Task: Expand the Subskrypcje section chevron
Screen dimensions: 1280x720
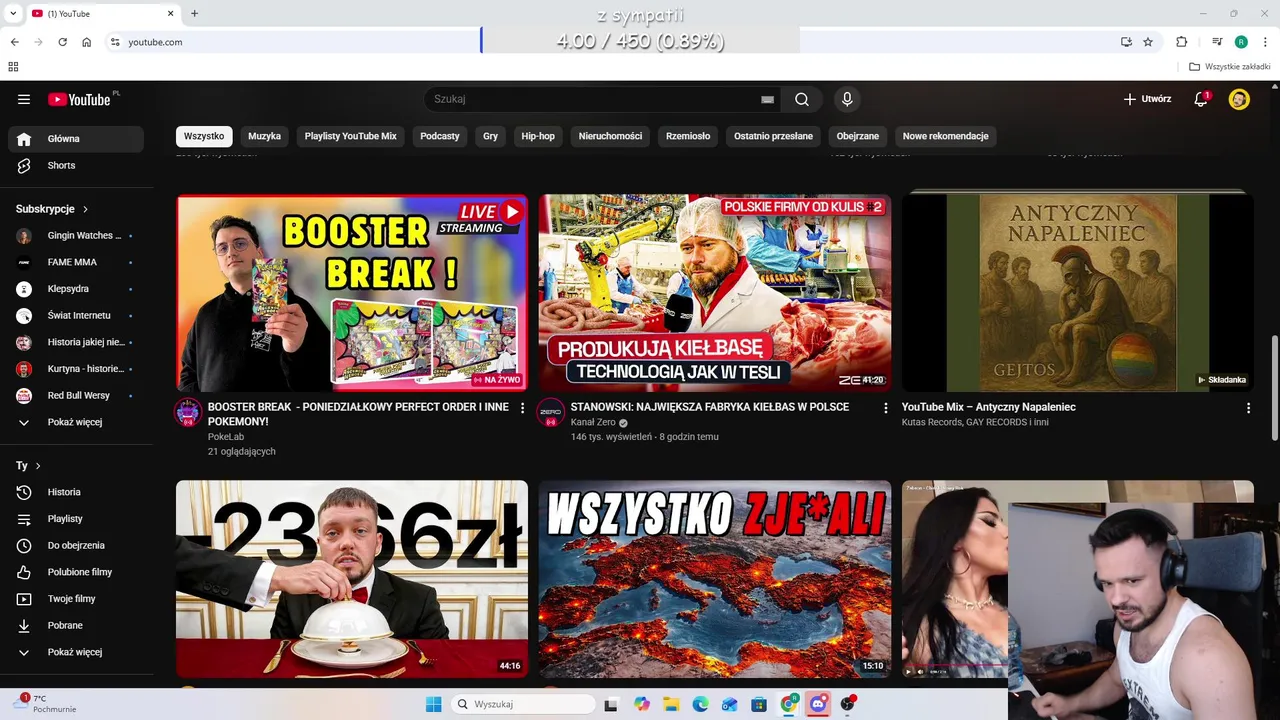Action: click(86, 209)
